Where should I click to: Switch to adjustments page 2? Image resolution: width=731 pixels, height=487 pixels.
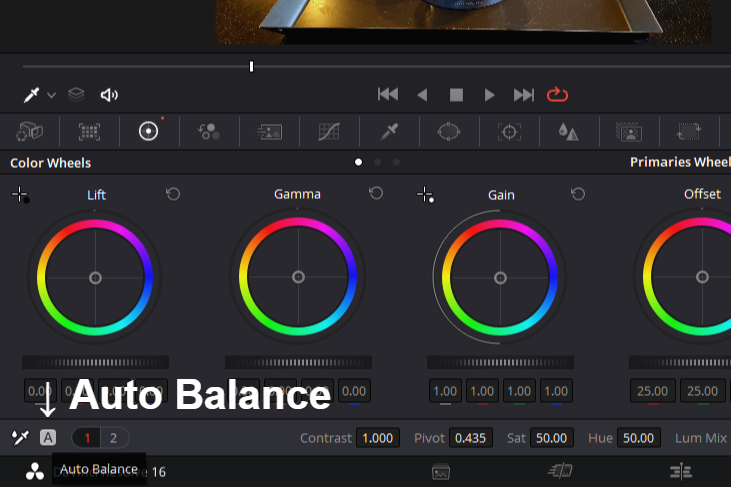coord(113,438)
